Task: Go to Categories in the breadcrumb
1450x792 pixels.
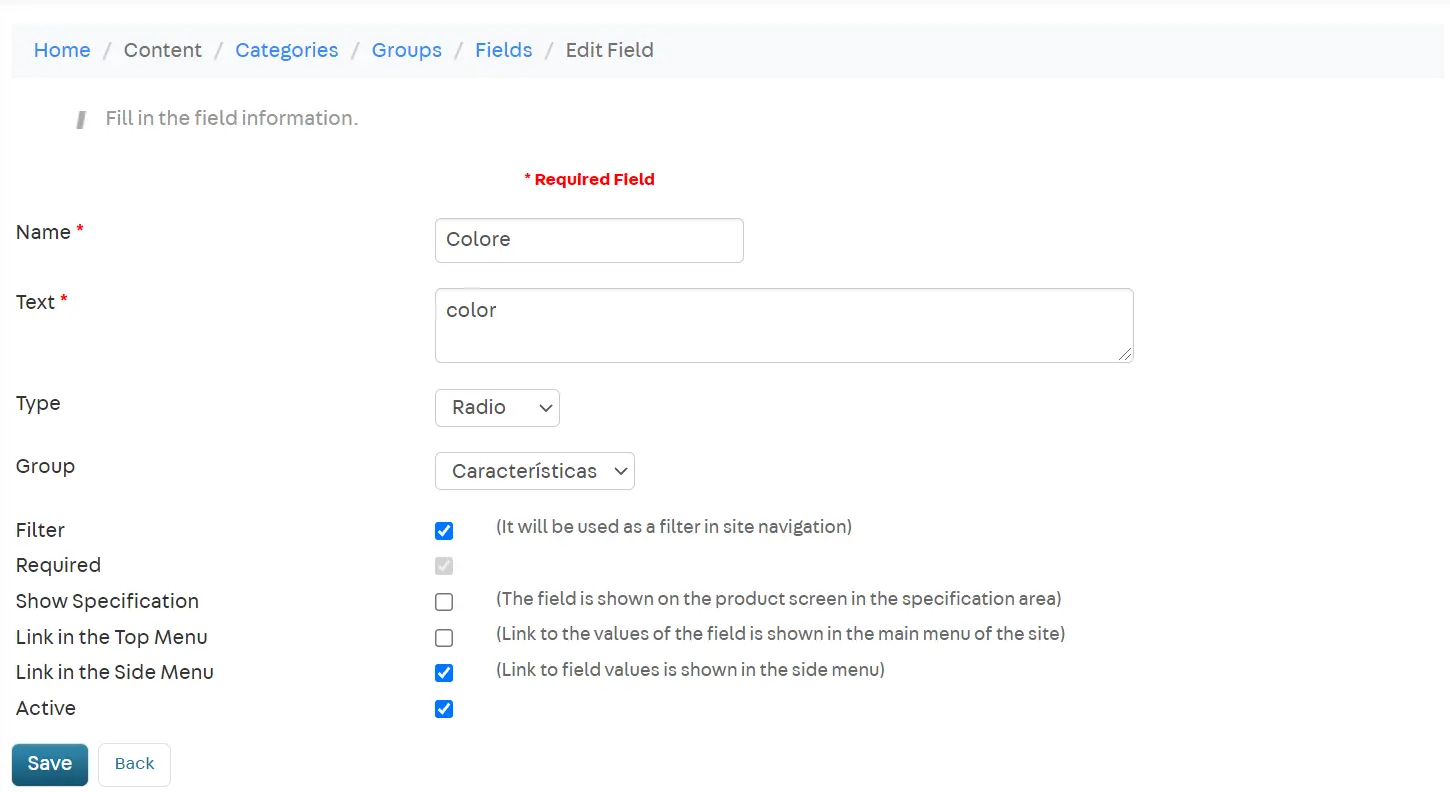Action: pos(286,50)
